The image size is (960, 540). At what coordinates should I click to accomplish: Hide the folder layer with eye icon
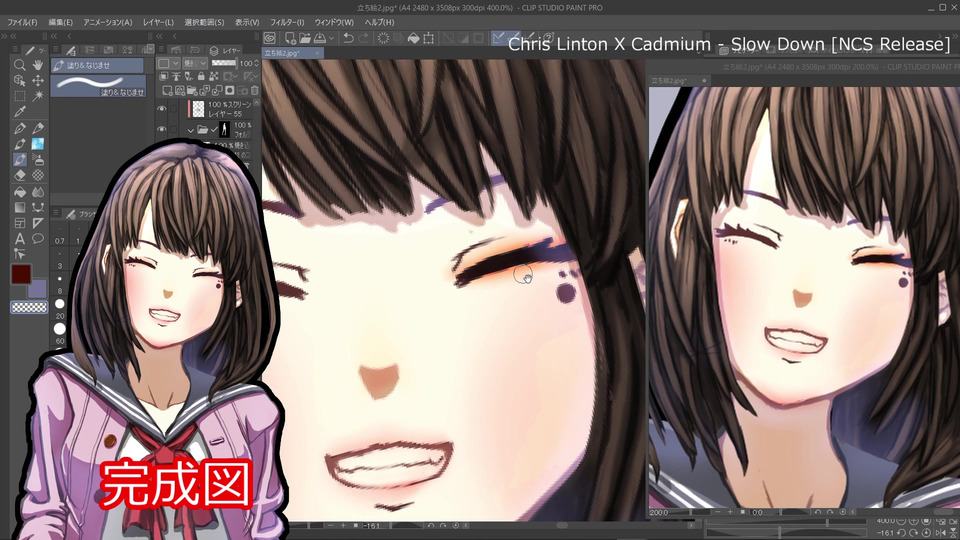coord(162,130)
